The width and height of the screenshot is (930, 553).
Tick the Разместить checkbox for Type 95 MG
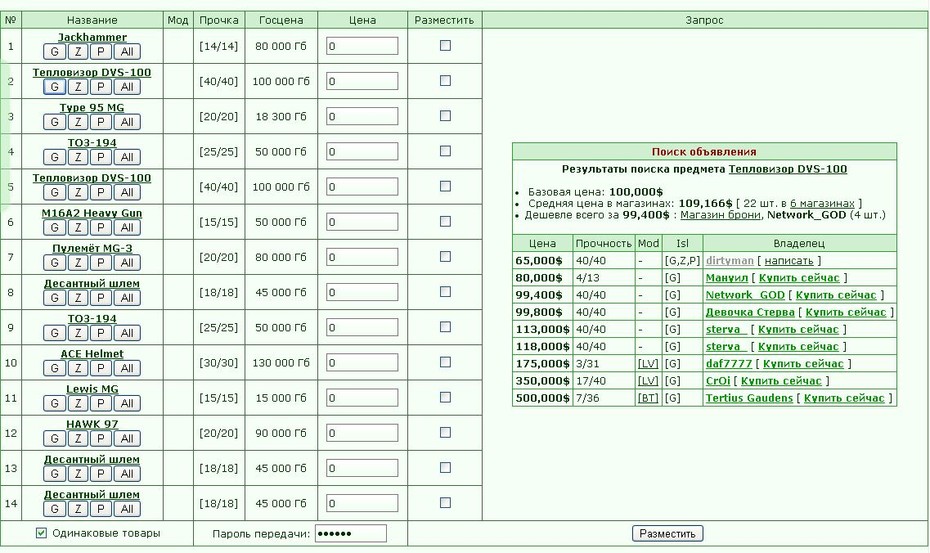445,116
